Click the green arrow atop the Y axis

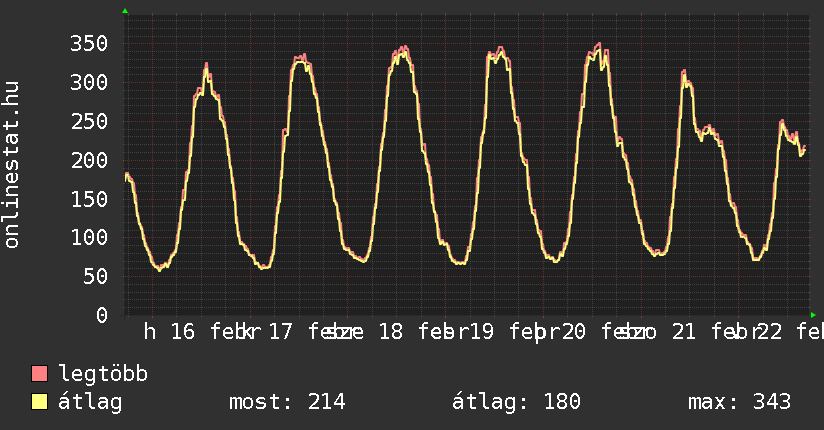click(125, 11)
